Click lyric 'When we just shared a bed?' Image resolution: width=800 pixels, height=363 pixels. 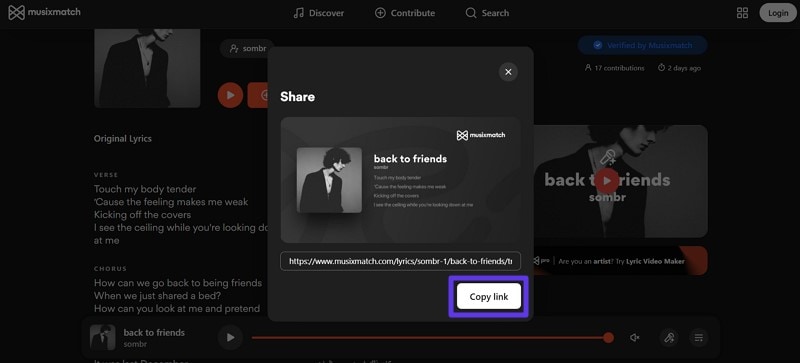click(157, 296)
